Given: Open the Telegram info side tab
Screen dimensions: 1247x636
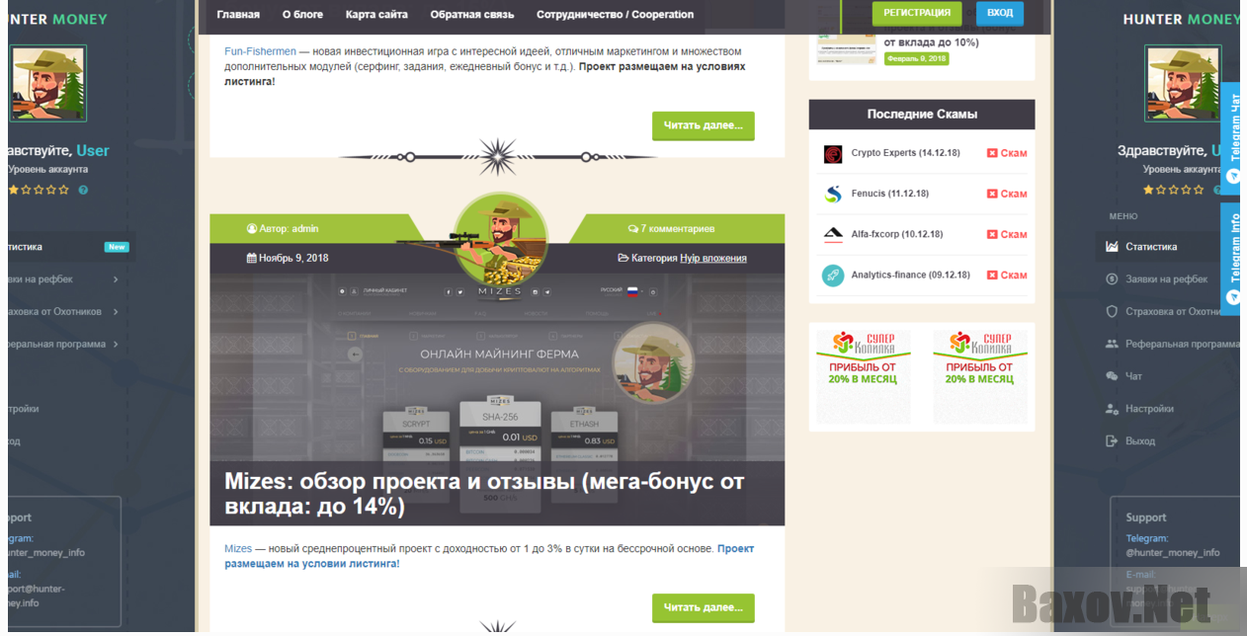Looking at the screenshot, I should click(1233, 257).
